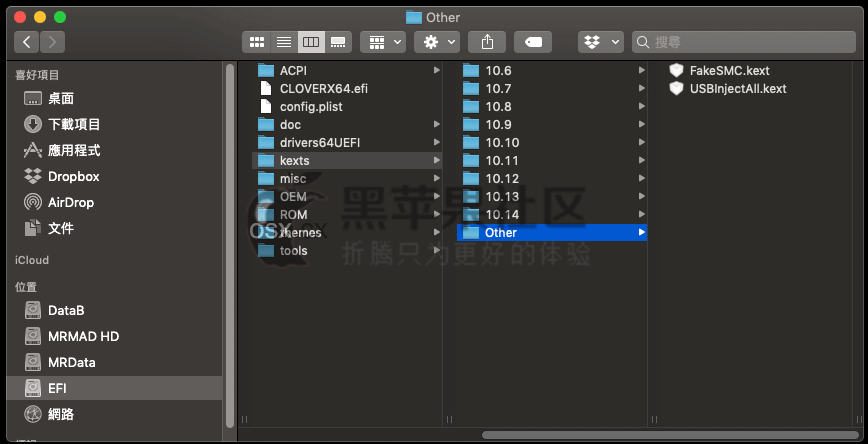868x444 pixels.
Task: Switch to column view
Action: tap(311, 42)
